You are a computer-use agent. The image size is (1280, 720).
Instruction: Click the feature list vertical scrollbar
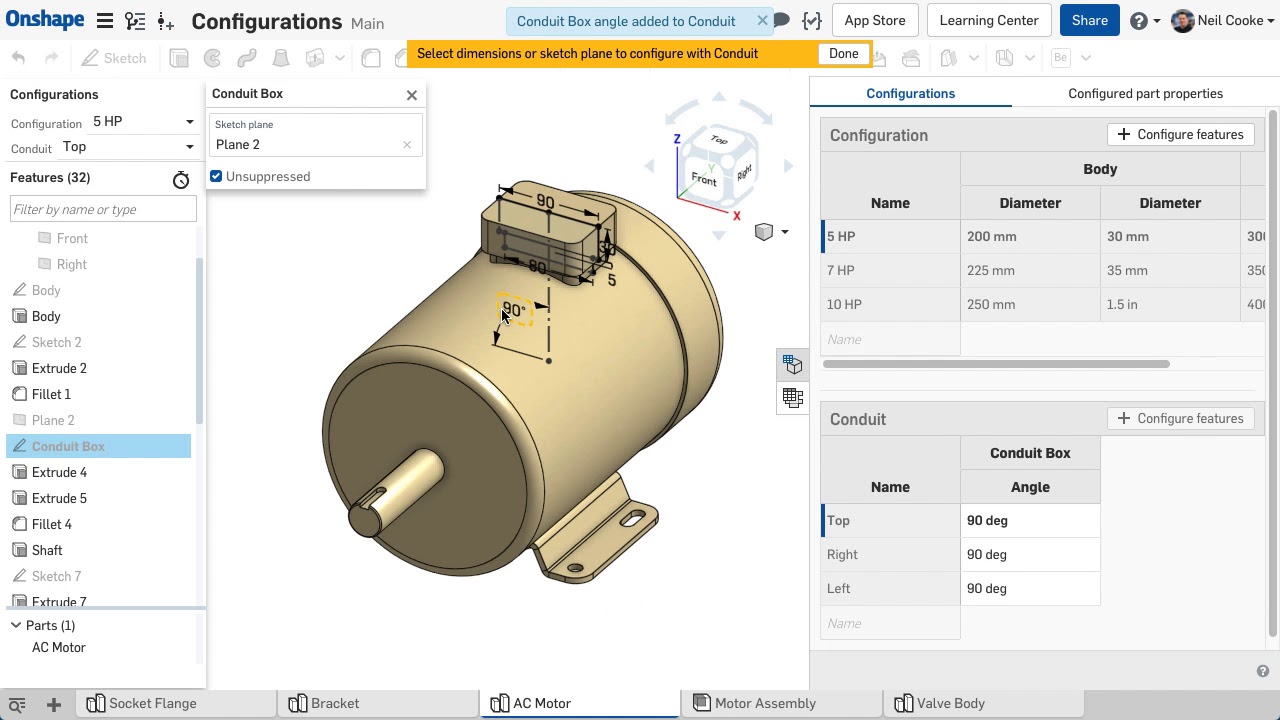pos(199,340)
